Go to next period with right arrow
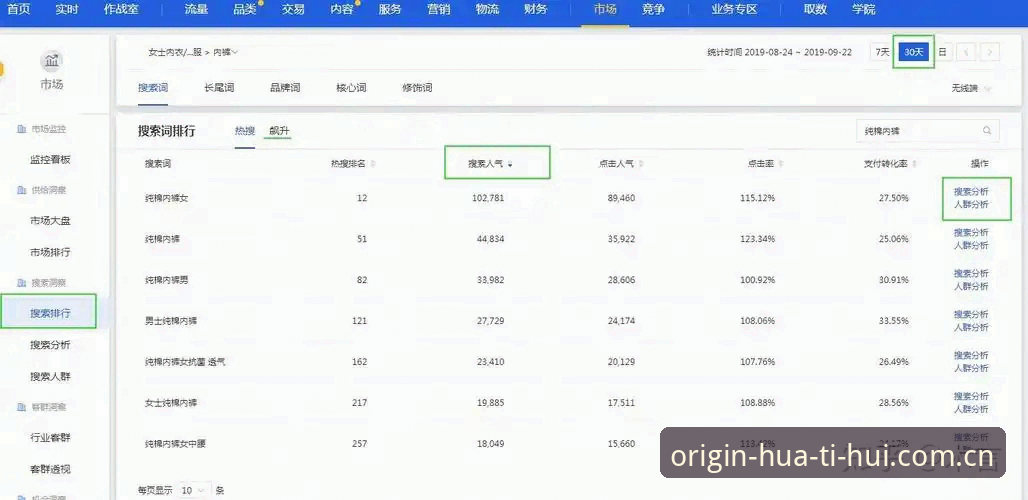The width and height of the screenshot is (1028, 500). pyautogui.click(x=991, y=52)
